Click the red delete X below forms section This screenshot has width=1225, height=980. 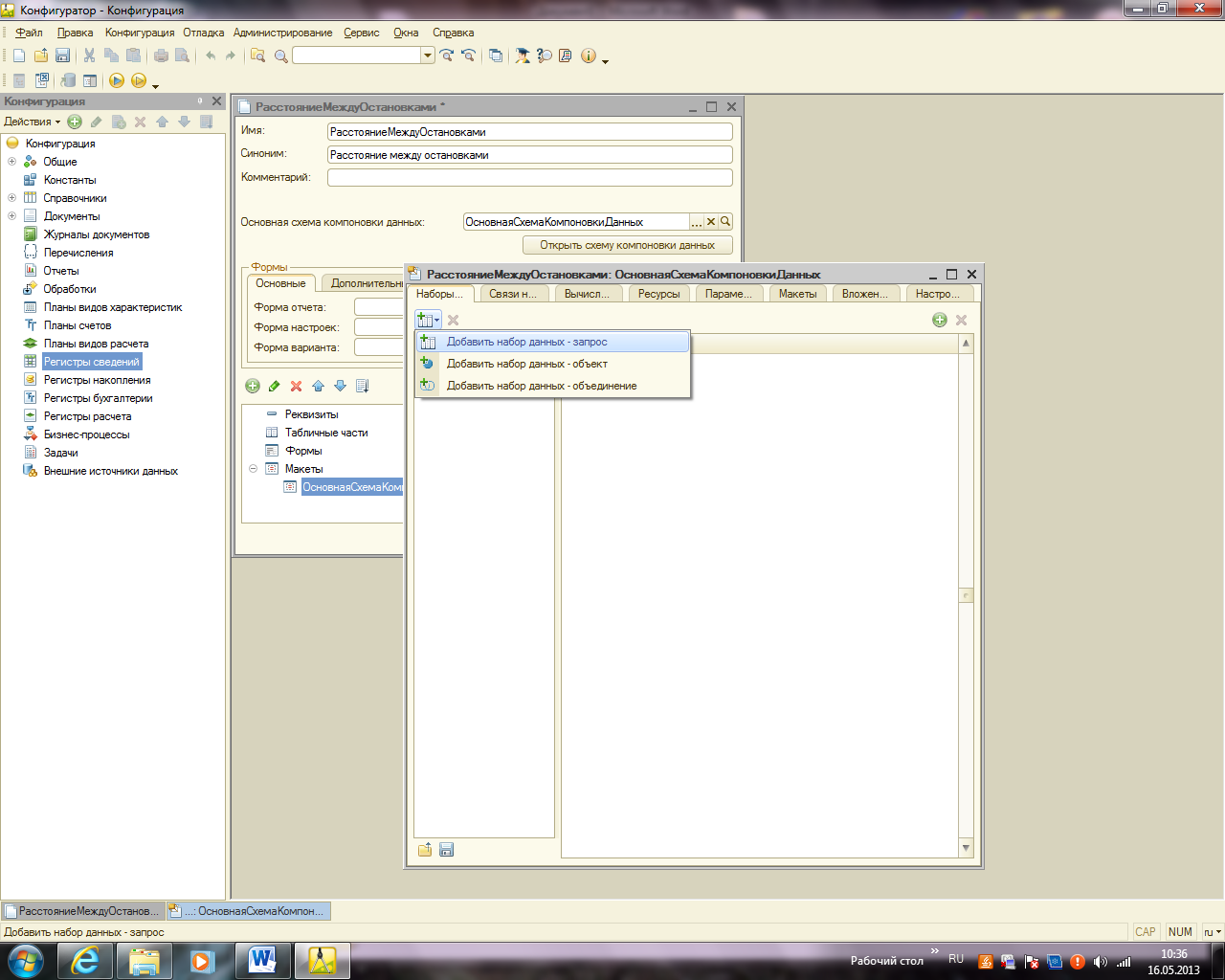(296, 386)
